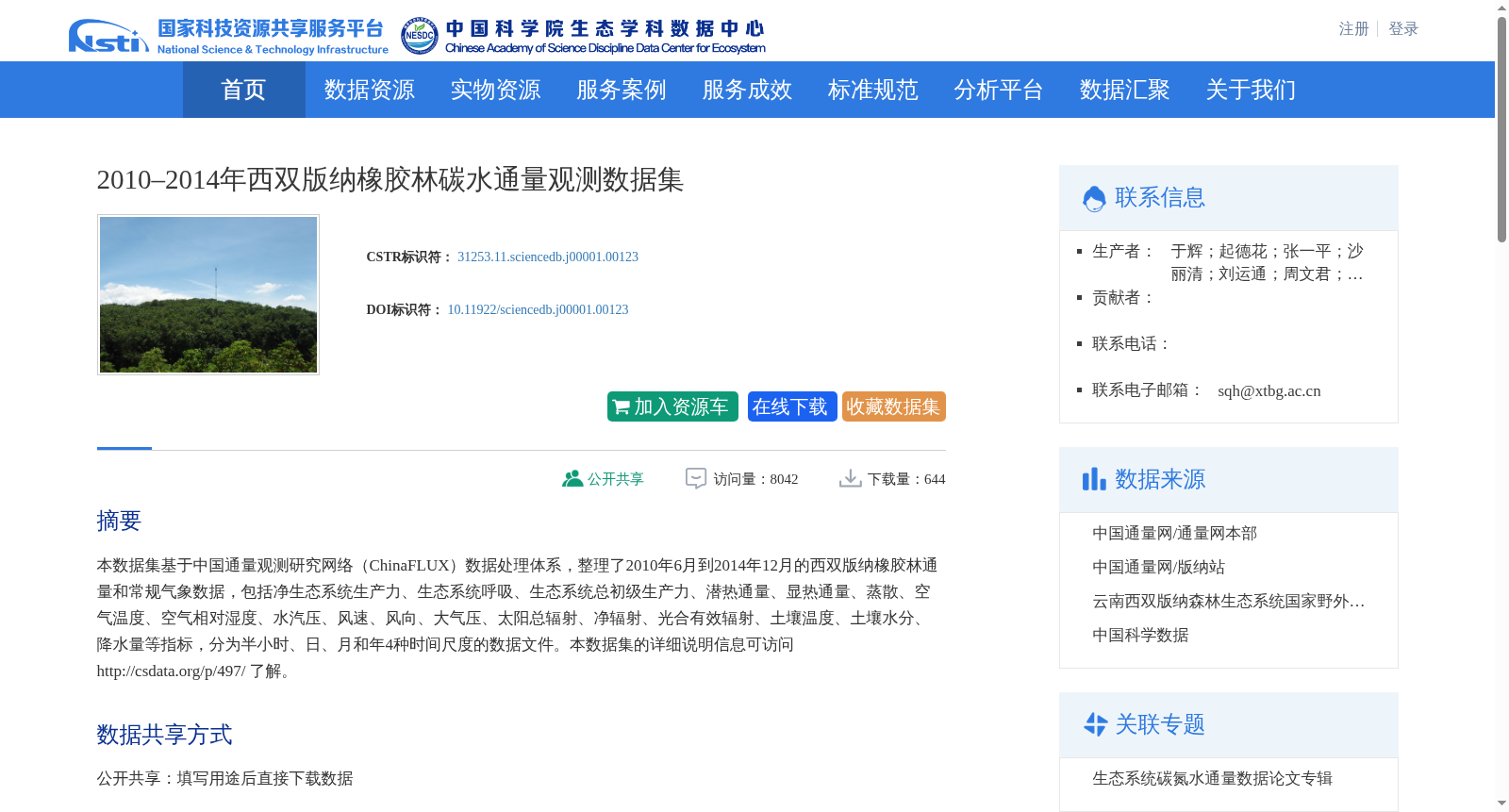Click the 下载量：644 text
This screenshot has height=812, width=1509.
point(906,479)
